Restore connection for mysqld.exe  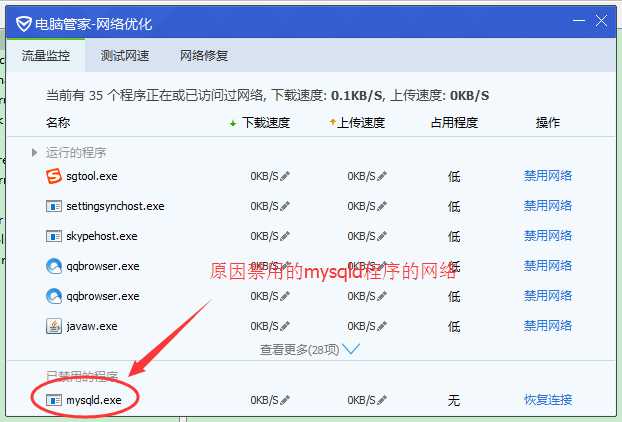pyautogui.click(x=548, y=400)
